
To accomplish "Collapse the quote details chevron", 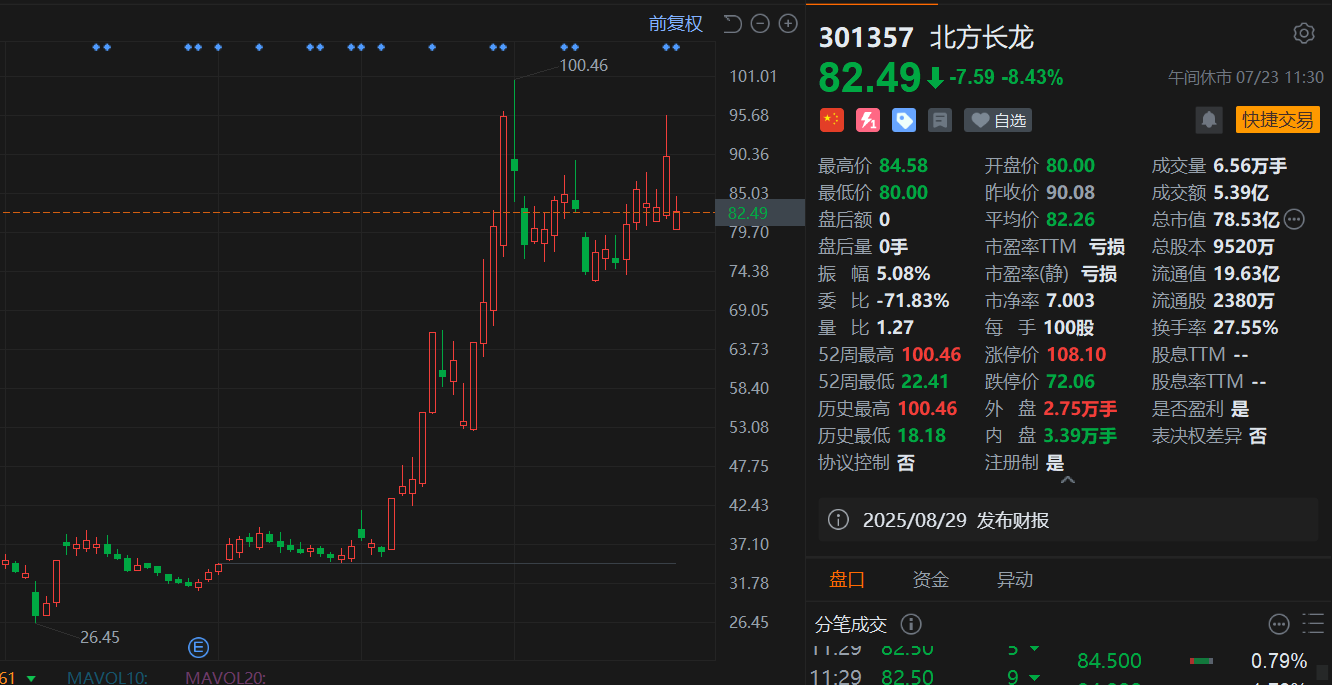I will [1067, 481].
